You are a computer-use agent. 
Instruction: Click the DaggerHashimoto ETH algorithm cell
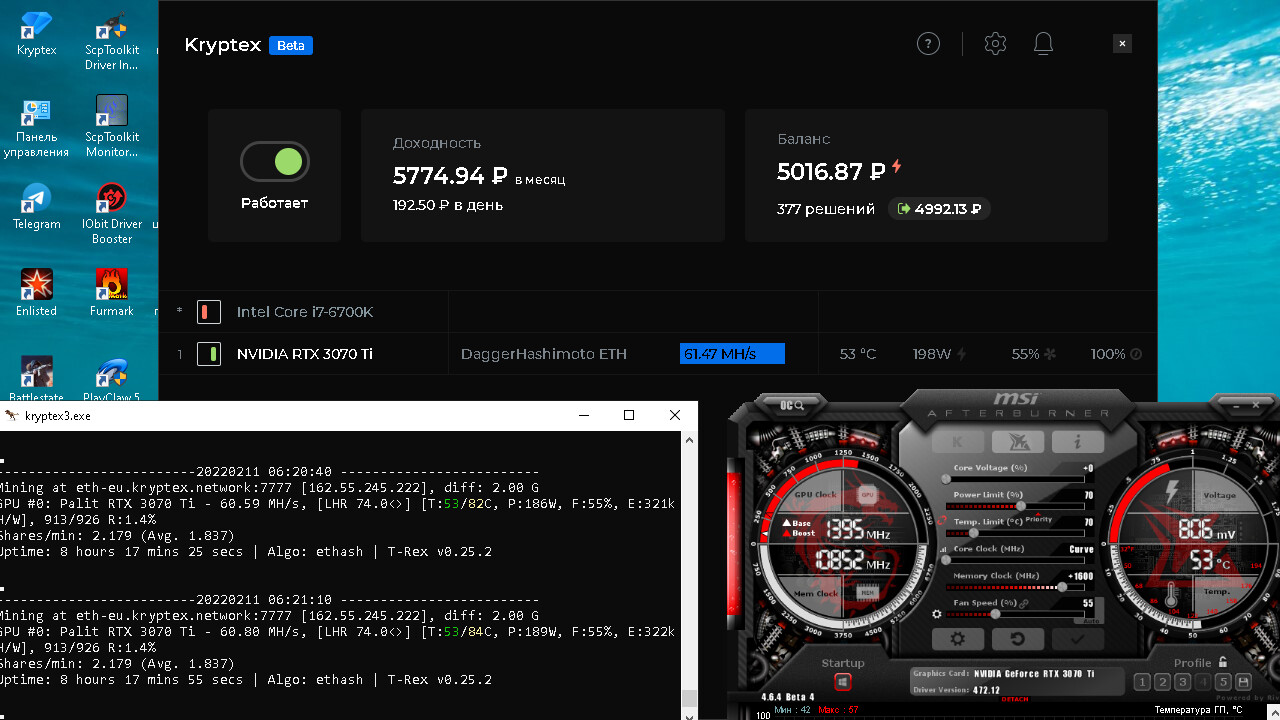[543, 354]
